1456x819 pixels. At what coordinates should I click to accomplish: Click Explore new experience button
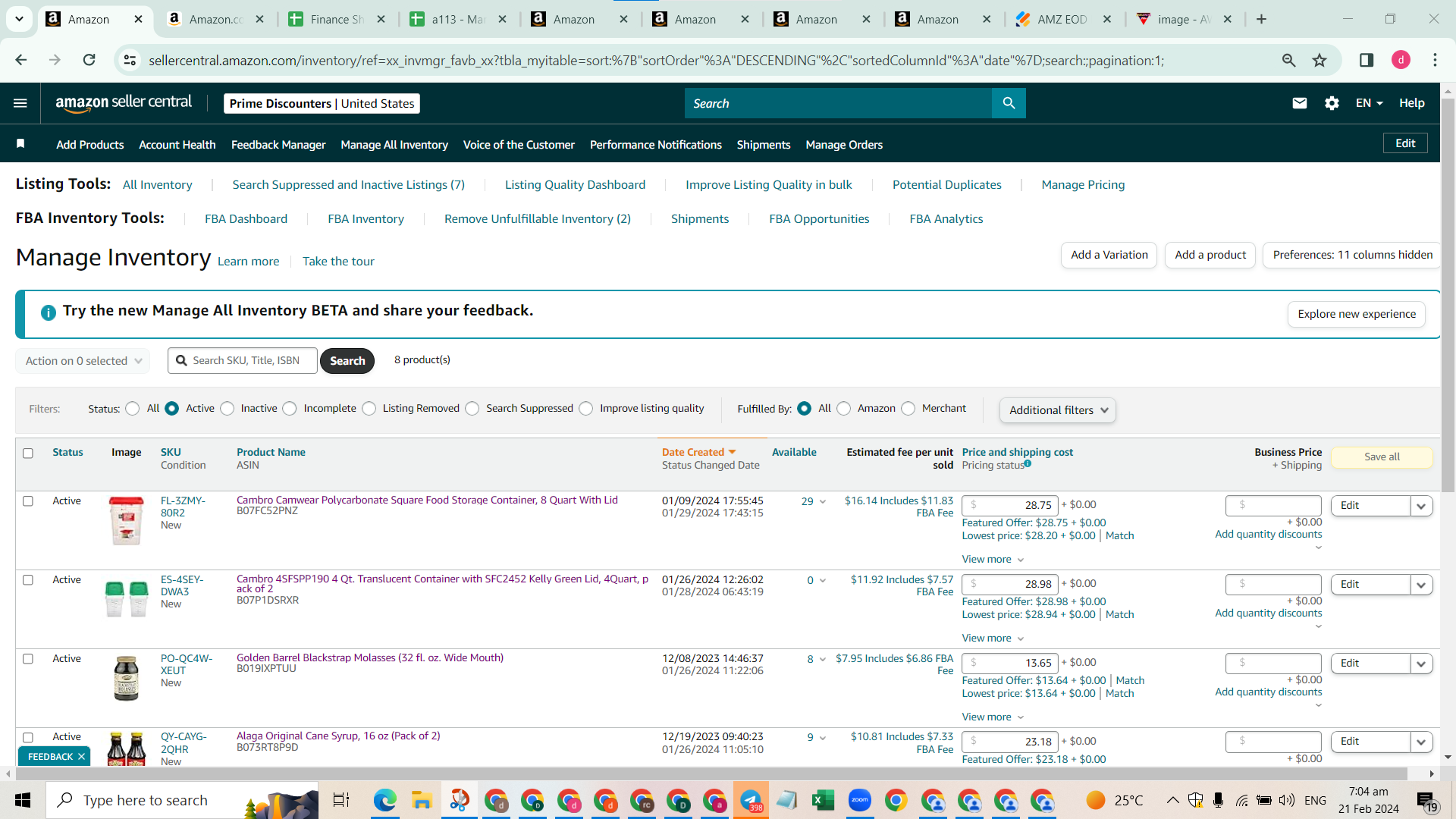point(1357,314)
